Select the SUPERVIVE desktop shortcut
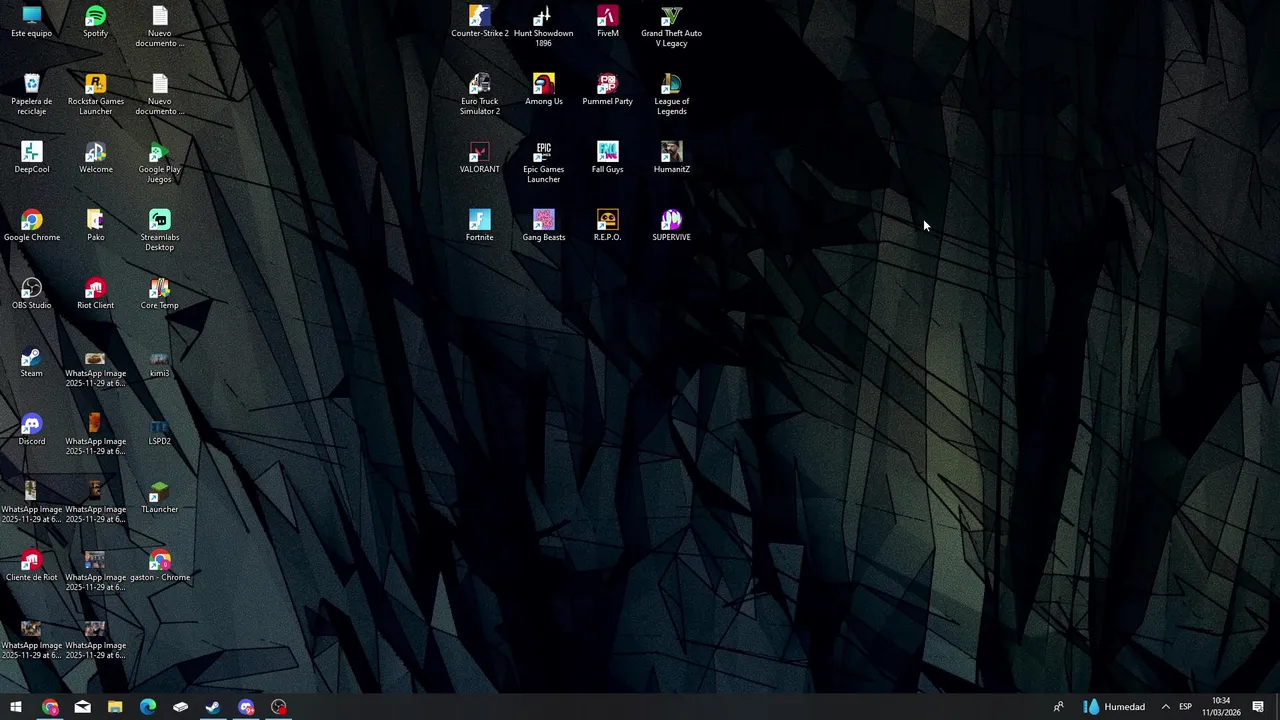 (x=672, y=226)
